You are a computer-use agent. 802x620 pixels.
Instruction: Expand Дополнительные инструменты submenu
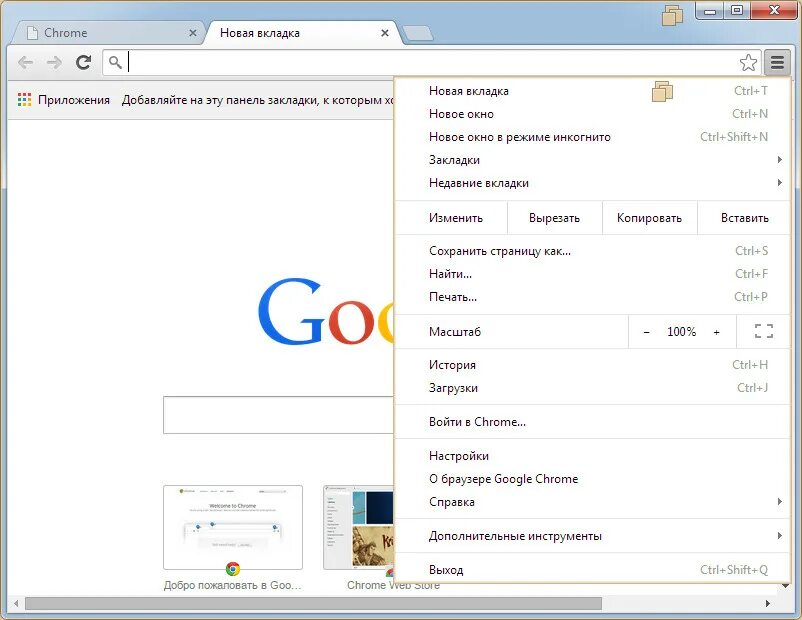(x=593, y=536)
